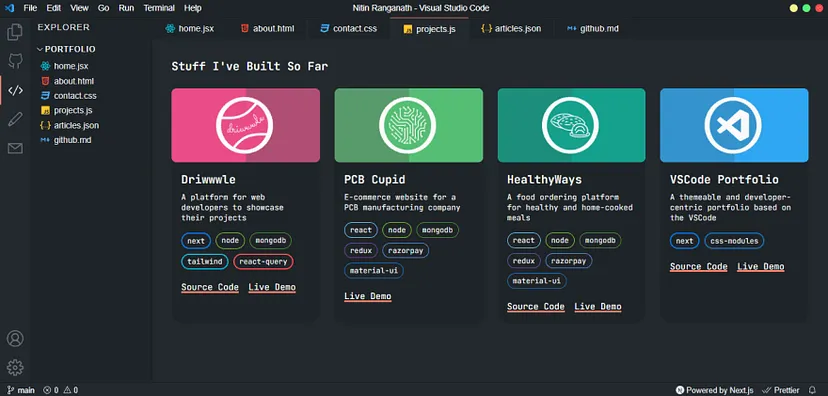Click the warnings count in status bar
828x396 pixels.
(71, 390)
